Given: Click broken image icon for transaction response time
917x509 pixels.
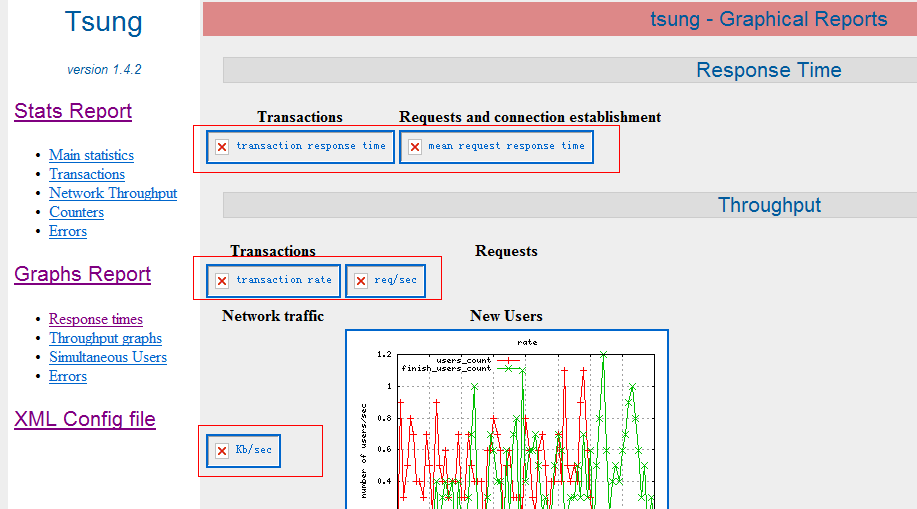Looking at the screenshot, I should pyautogui.click(x=222, y=147).
